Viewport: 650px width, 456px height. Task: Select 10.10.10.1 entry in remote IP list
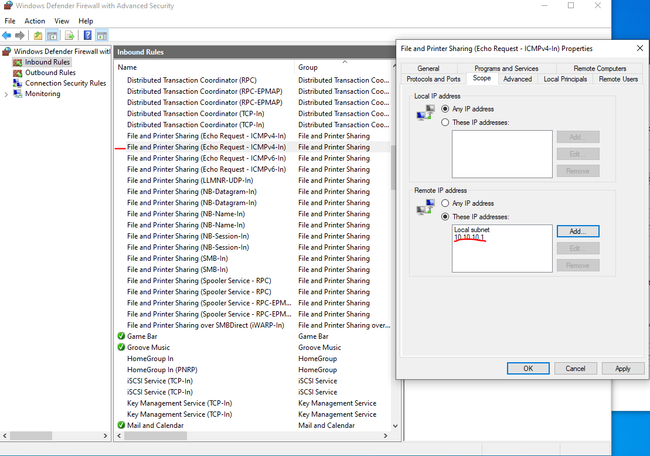pyautogui.click(x=469, y=237)
